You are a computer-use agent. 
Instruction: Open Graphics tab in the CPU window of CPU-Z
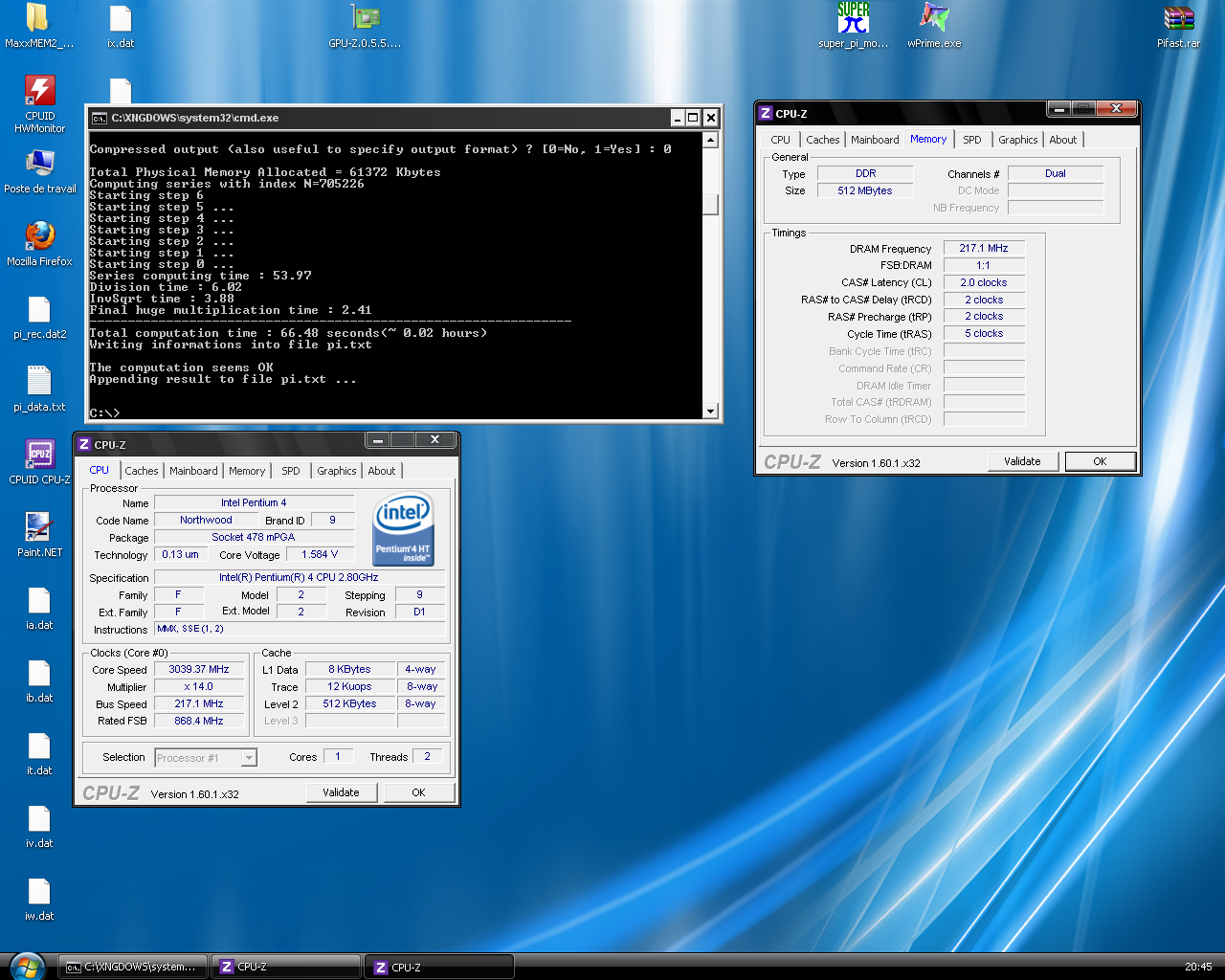pyautogui.click(x=337, y=471)
